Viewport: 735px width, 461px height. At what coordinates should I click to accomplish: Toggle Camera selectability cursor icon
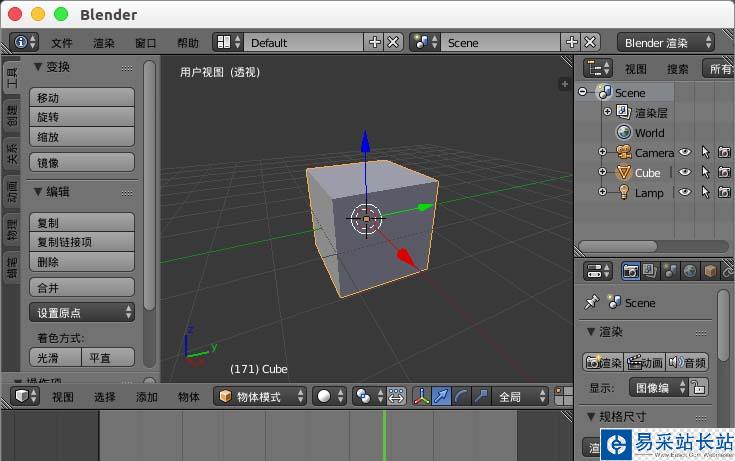(705, 152)
